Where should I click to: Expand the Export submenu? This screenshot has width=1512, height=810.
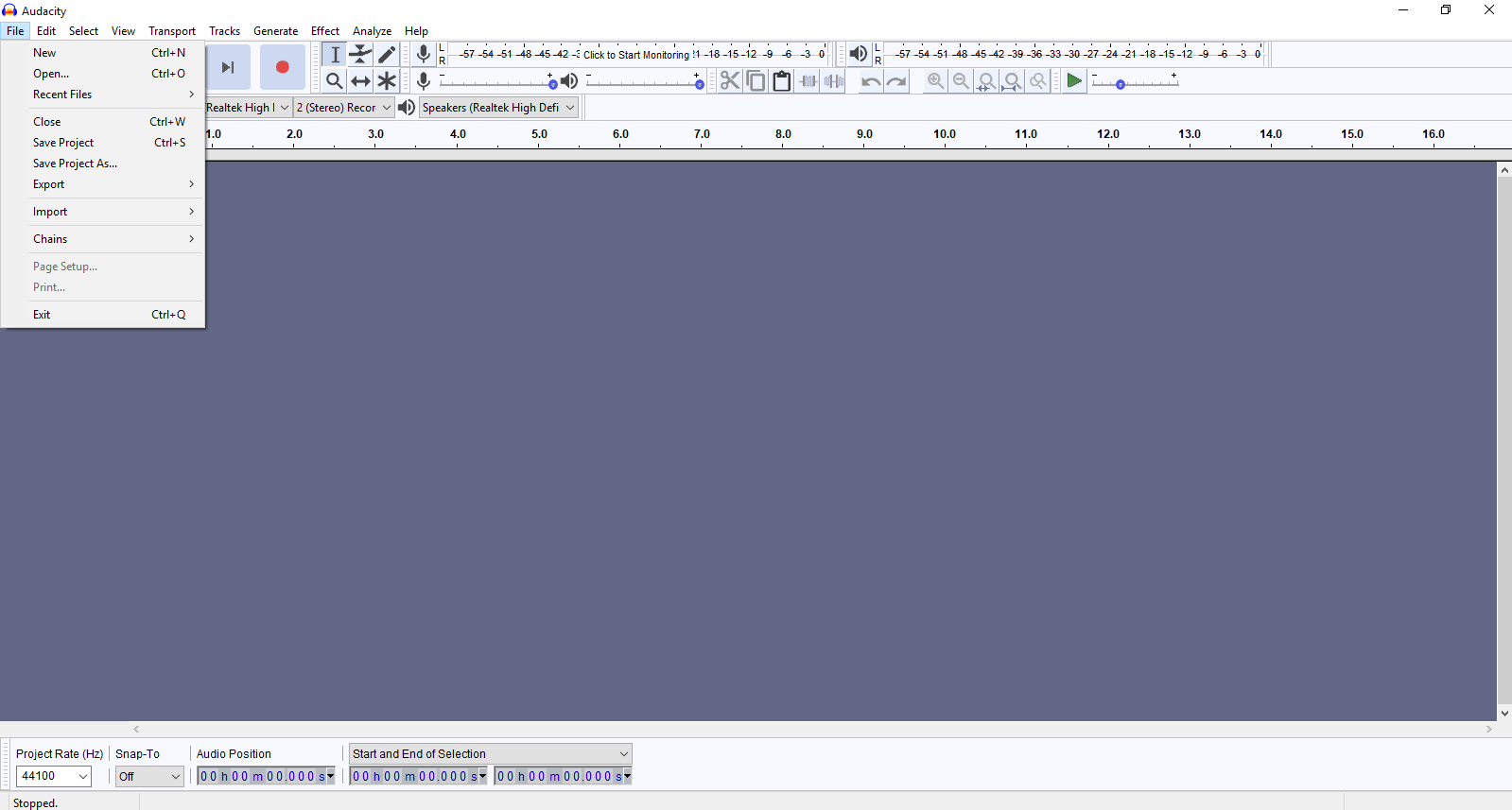point(103,184)
